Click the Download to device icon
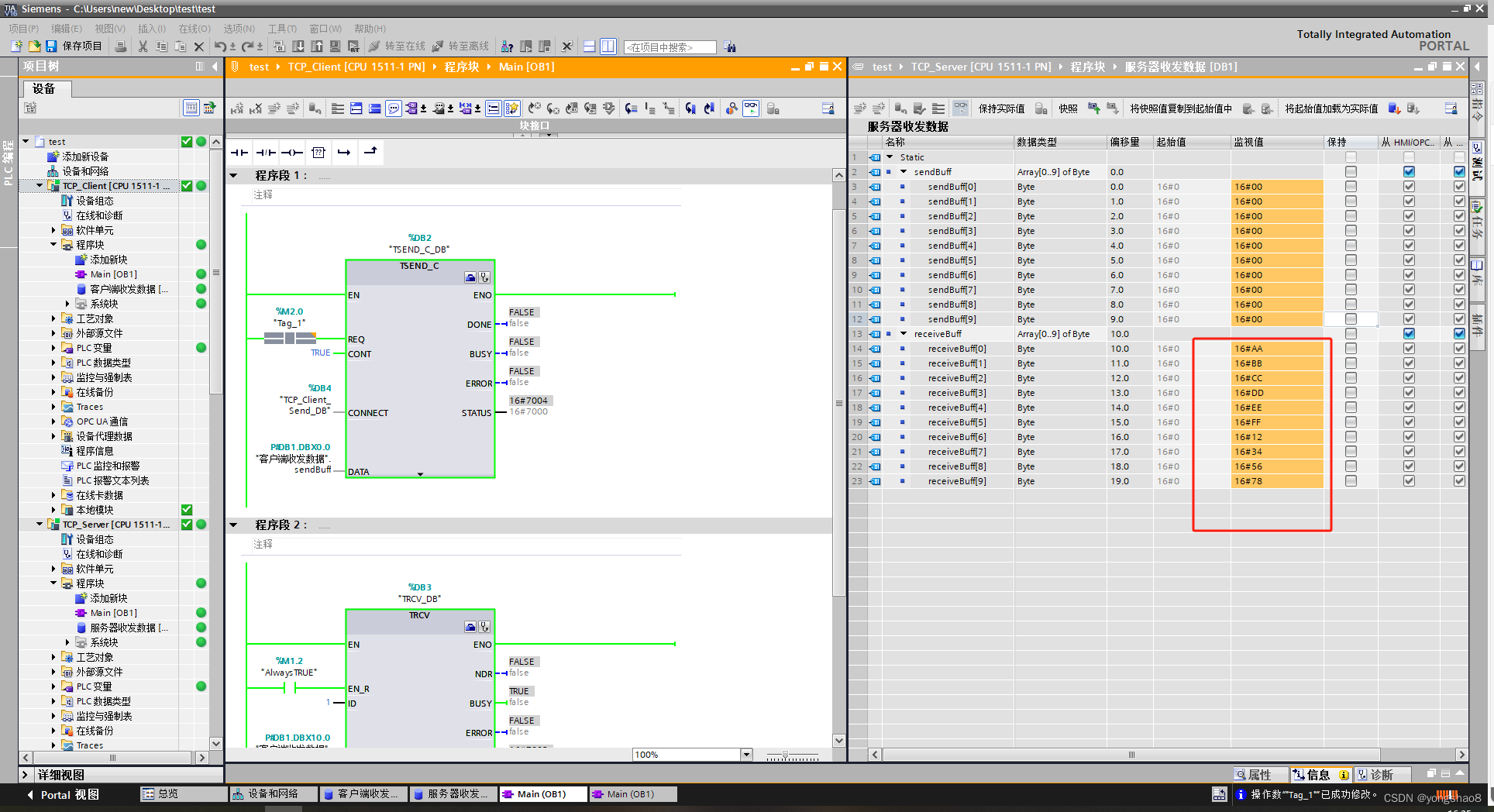1494x812 pixels. pyautogui.click(x=298, y=46)
